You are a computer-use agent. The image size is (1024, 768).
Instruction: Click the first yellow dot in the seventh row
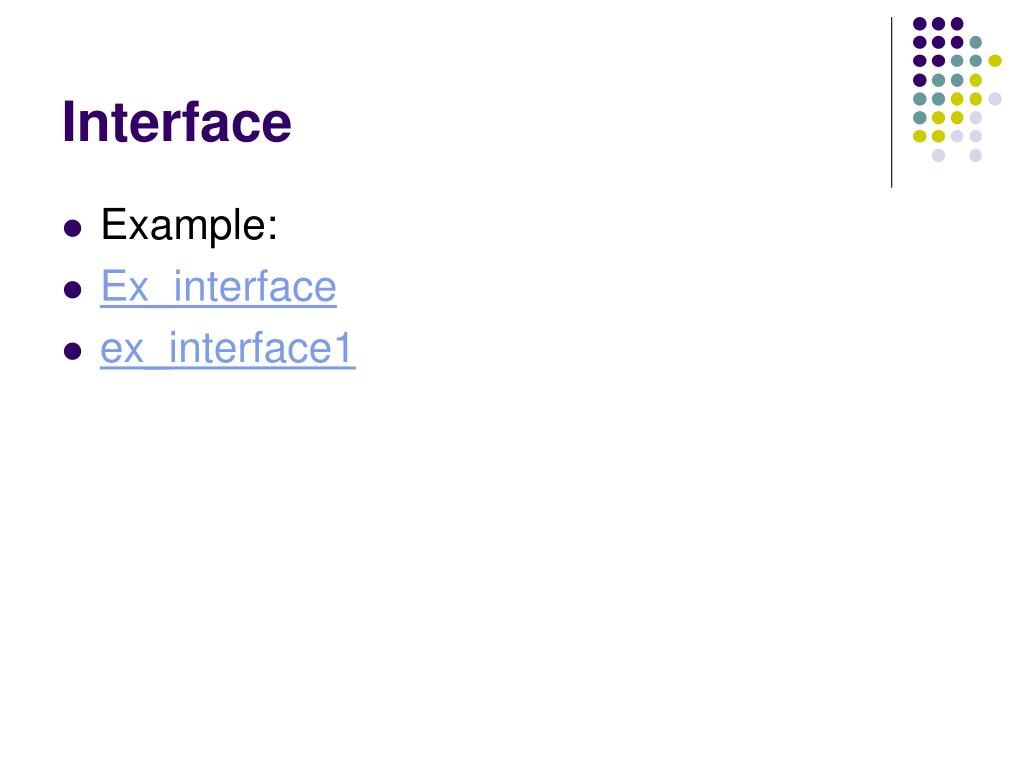(920, 136)
